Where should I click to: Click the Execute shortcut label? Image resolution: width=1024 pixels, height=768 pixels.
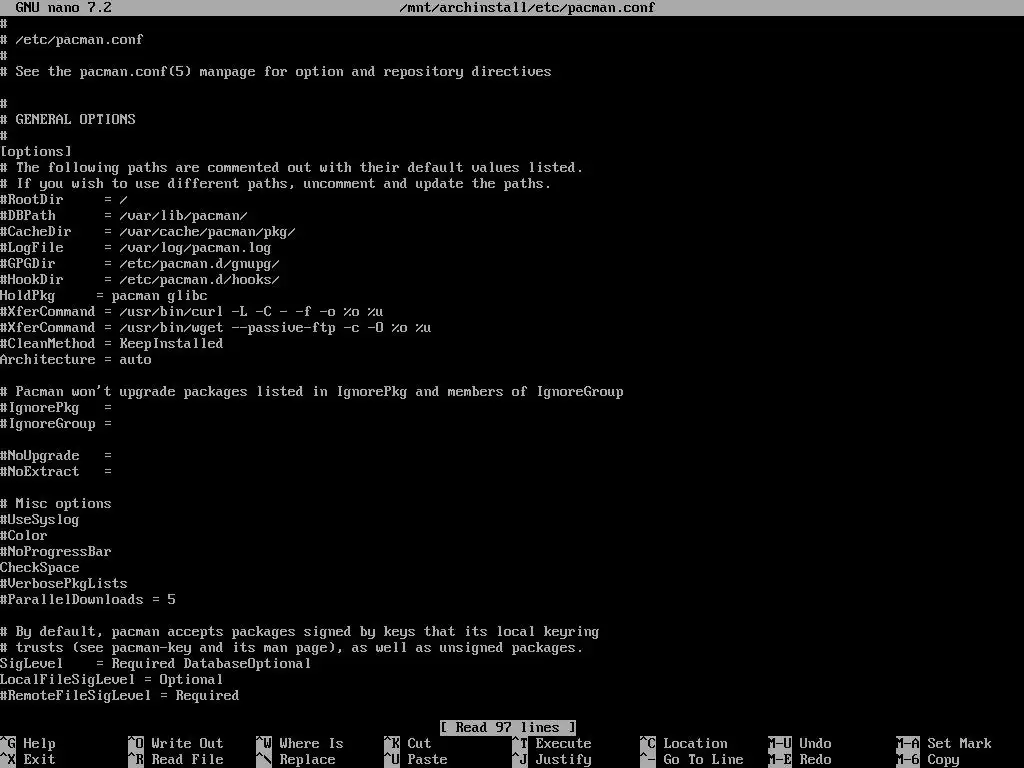pos(552,743)
